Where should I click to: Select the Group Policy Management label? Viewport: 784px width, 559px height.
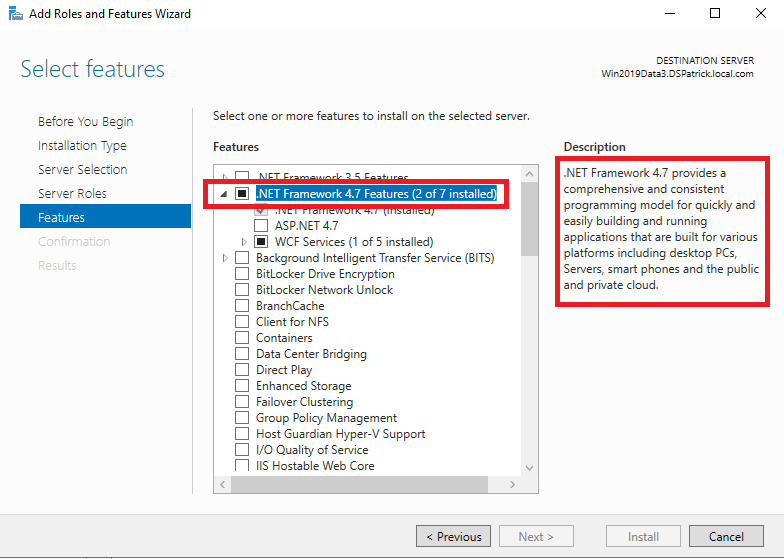tap(326, 418)
